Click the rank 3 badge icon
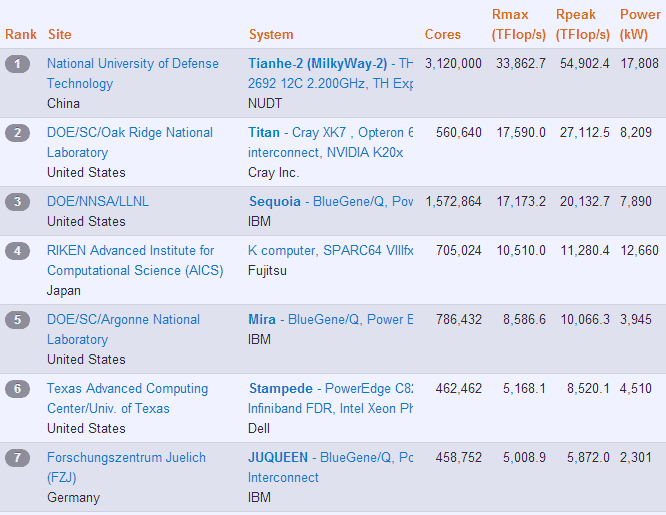The height and width of the screenshot is (515, 666). pos(18,202)
